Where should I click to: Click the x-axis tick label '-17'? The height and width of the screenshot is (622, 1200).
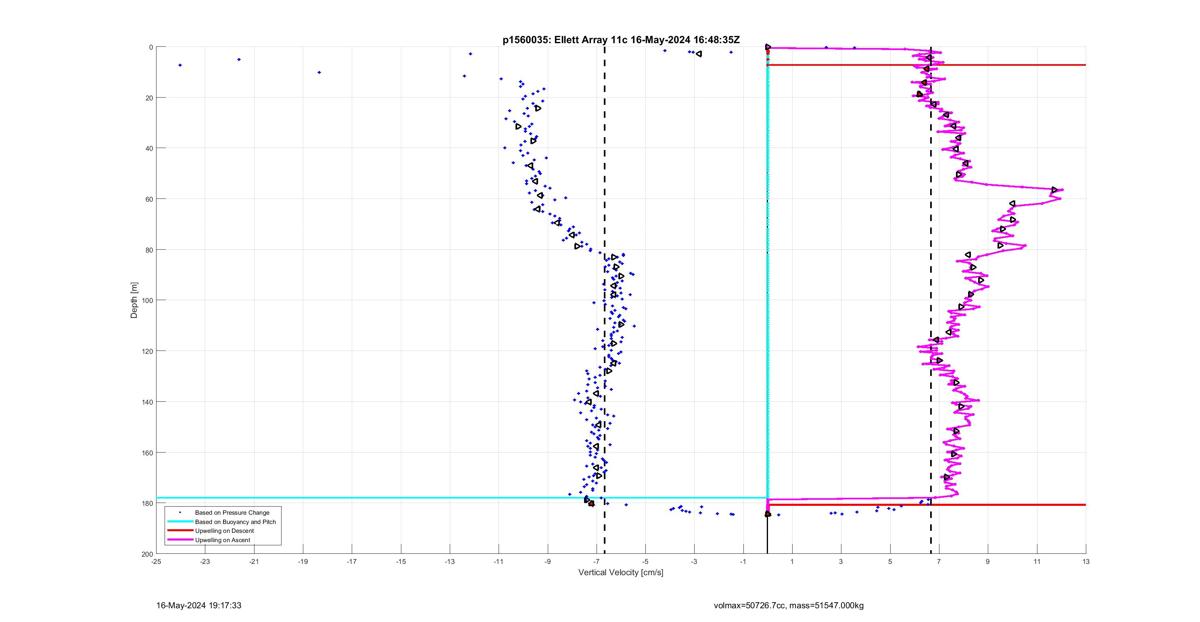[352, 561]
